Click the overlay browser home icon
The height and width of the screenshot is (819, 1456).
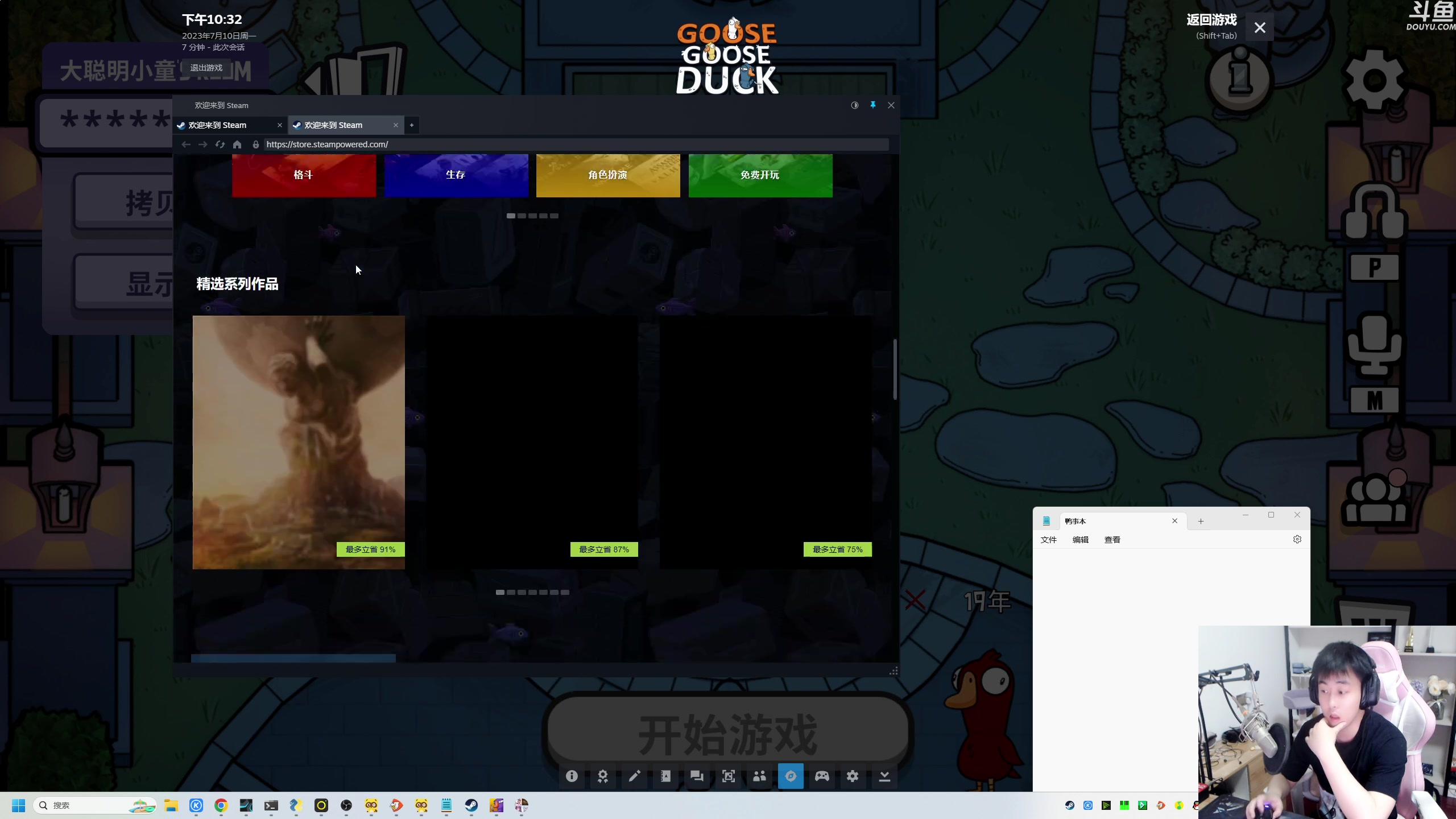pos(237,144)
